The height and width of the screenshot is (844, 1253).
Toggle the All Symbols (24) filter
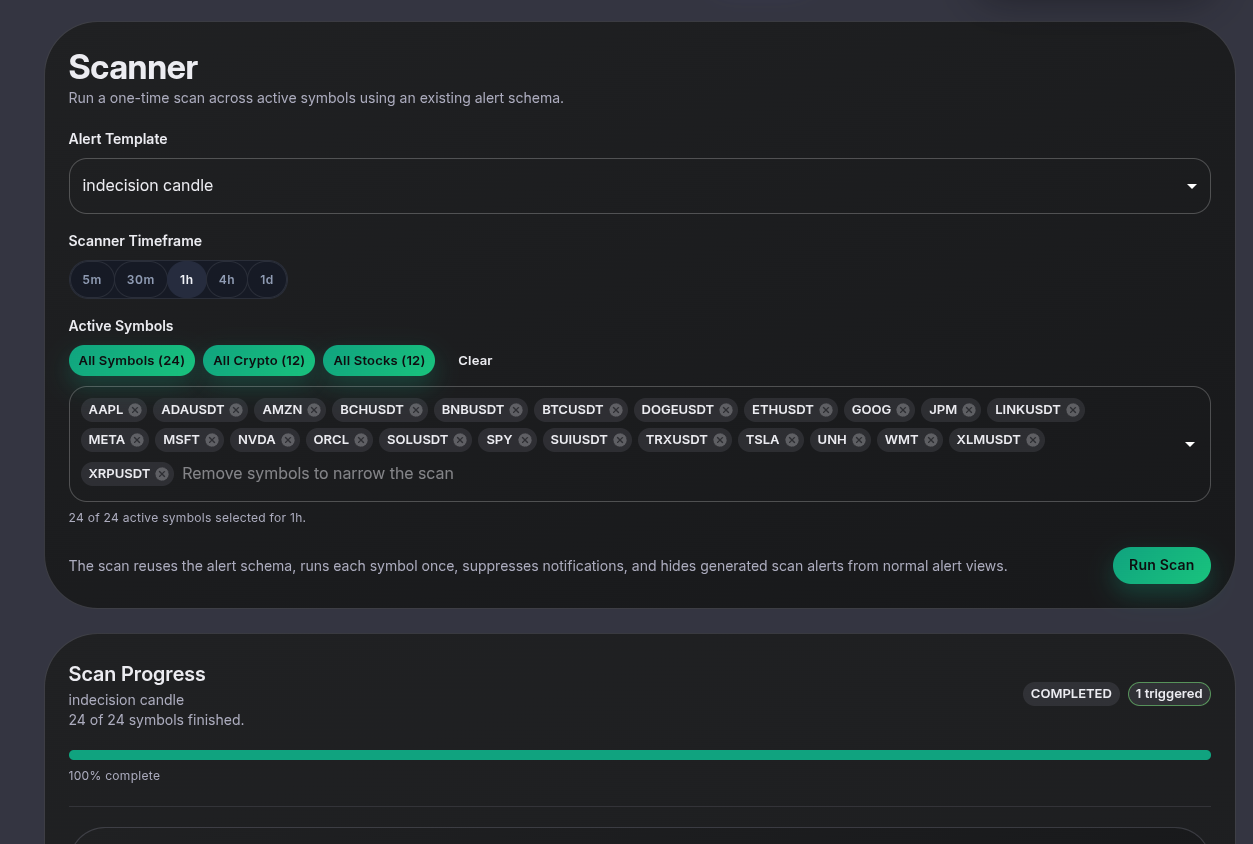point(132,361)
